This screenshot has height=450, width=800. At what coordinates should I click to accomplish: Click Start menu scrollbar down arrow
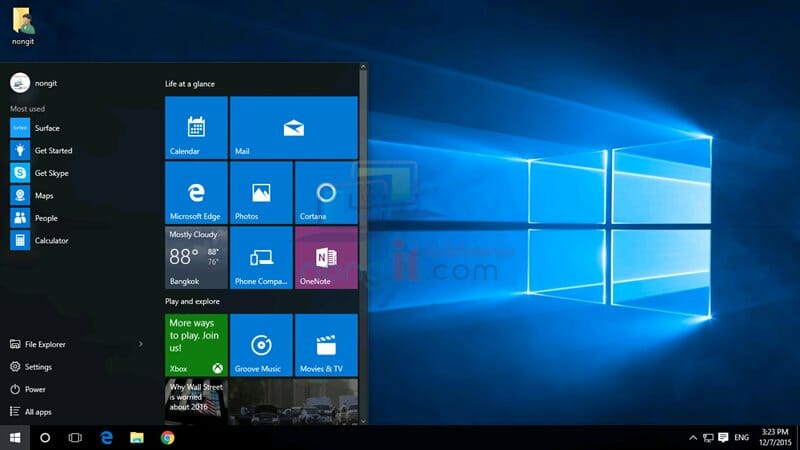(363, 421)
